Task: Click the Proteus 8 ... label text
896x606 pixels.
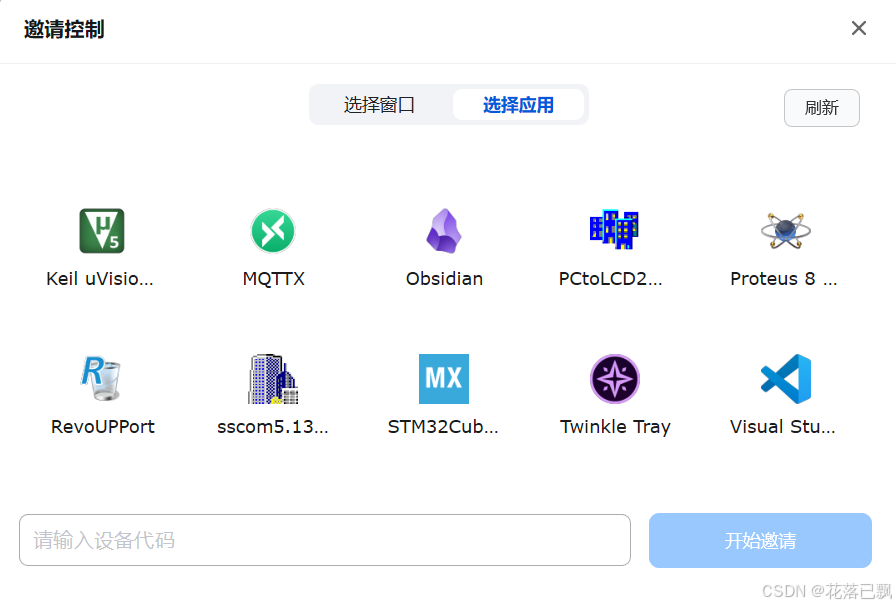Action: 783,279
